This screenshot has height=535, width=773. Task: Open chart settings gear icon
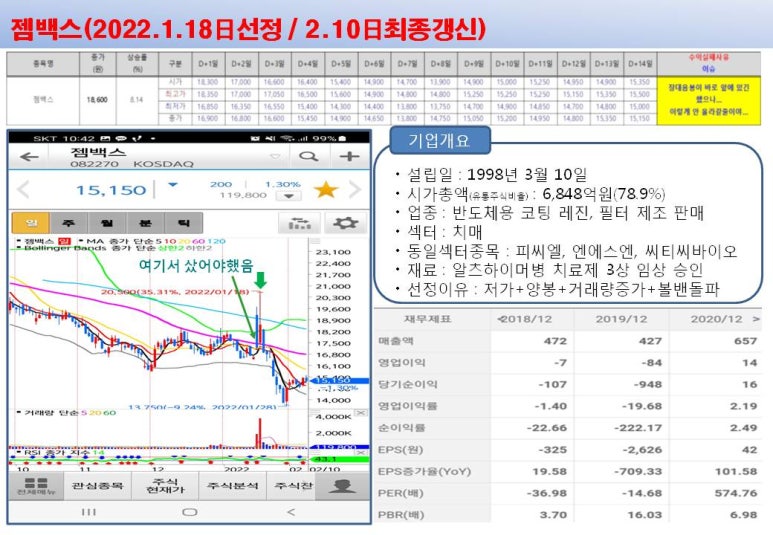coord(346,223)
